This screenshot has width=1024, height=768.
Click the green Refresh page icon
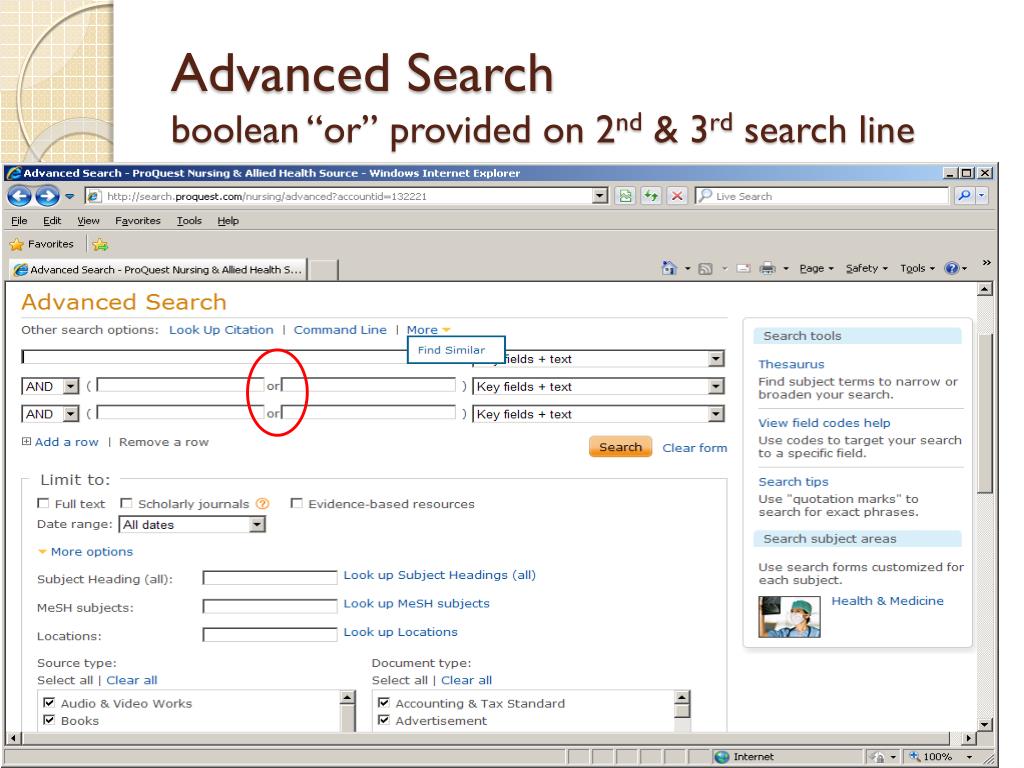click(651, 196)
